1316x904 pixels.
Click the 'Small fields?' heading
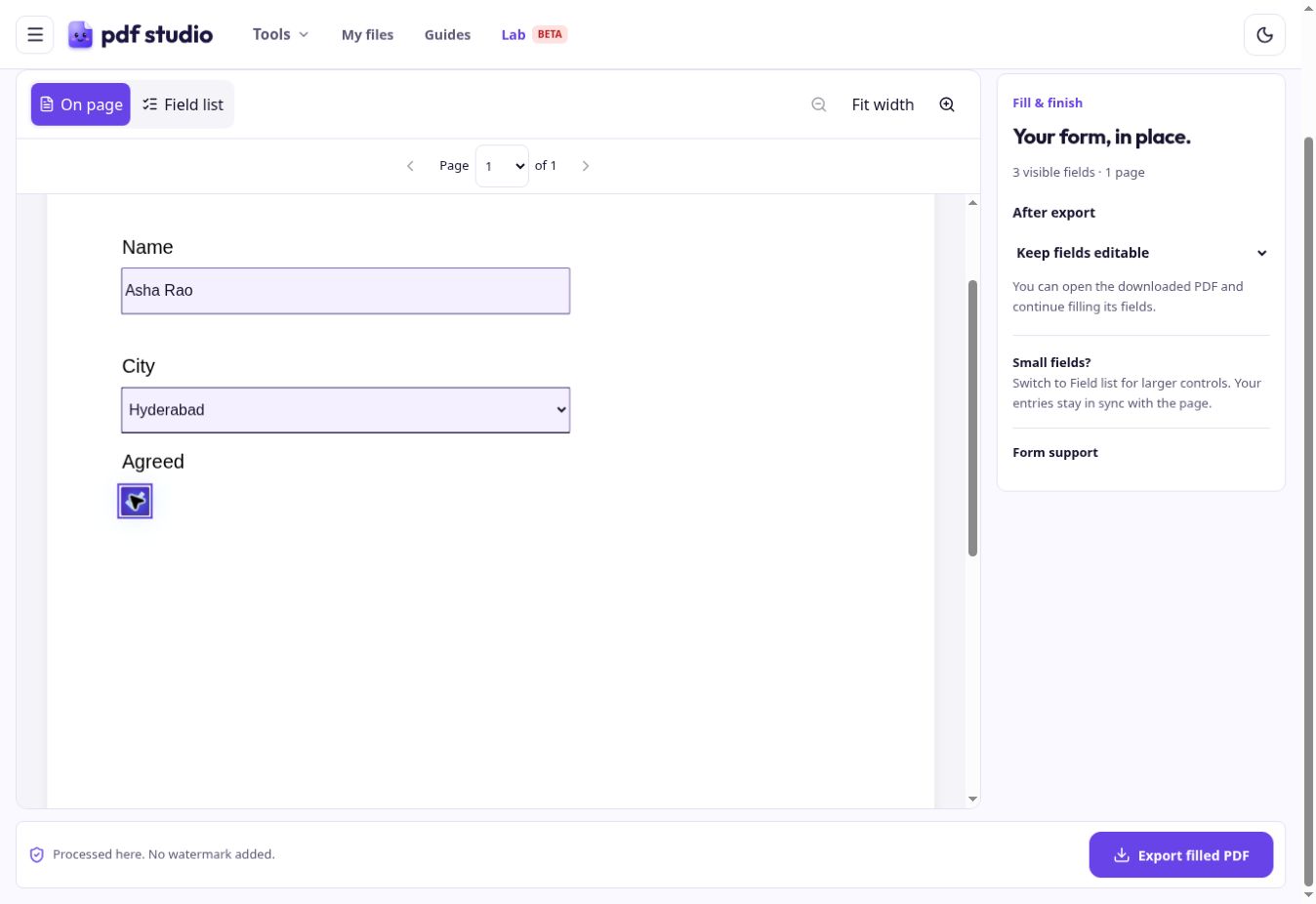[x=1051, y=362]
